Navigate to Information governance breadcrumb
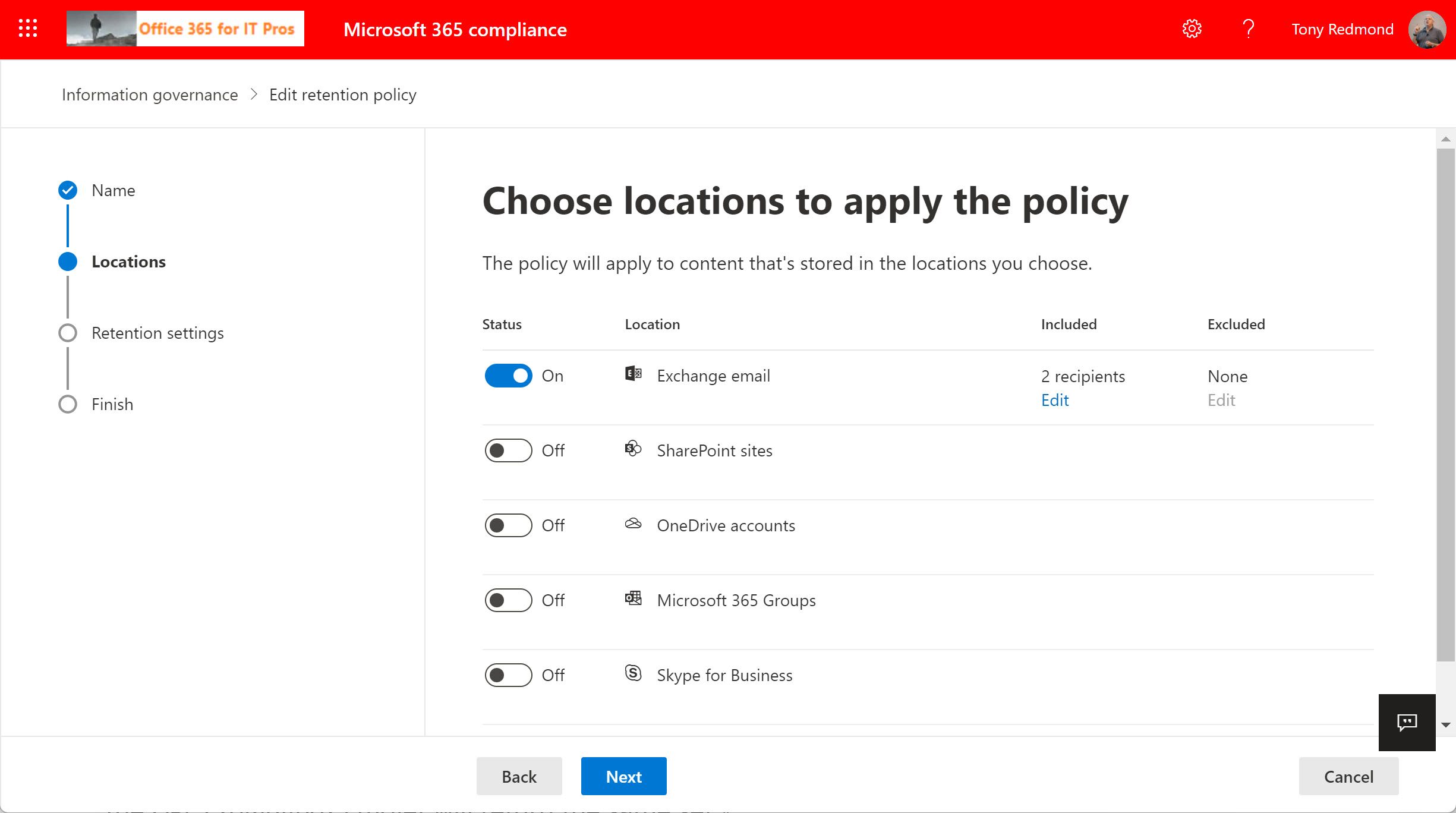Image resolution: width=1456 pixels, height=813 pixels. (x=149, y=94)
